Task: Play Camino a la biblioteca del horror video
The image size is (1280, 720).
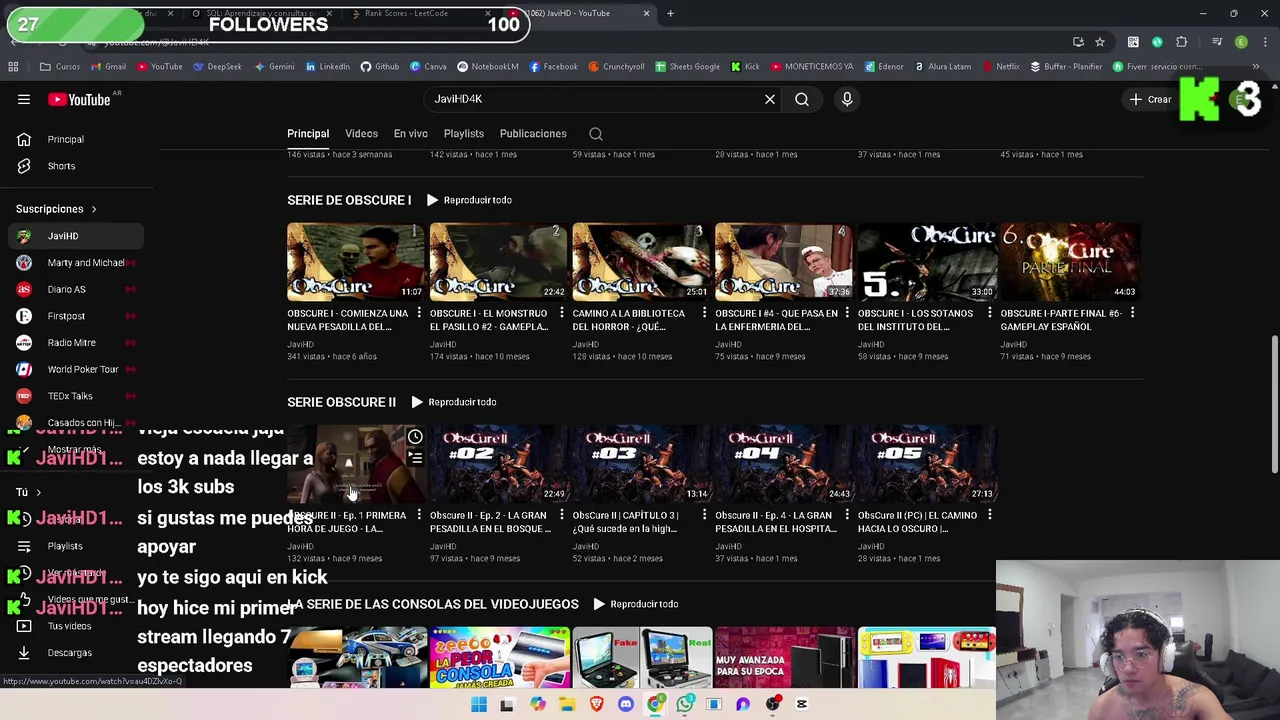Action: (641, 262)
